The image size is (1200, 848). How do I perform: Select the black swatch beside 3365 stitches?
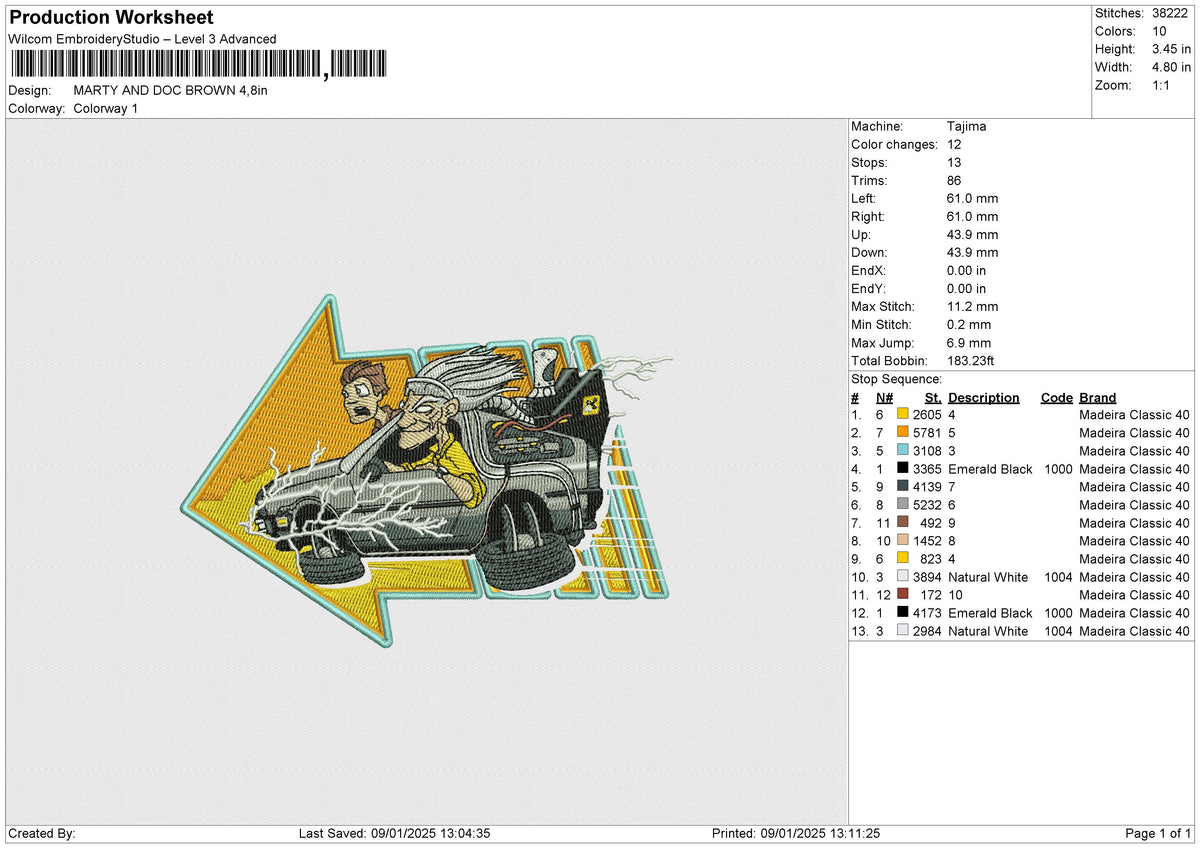(903, 469)
